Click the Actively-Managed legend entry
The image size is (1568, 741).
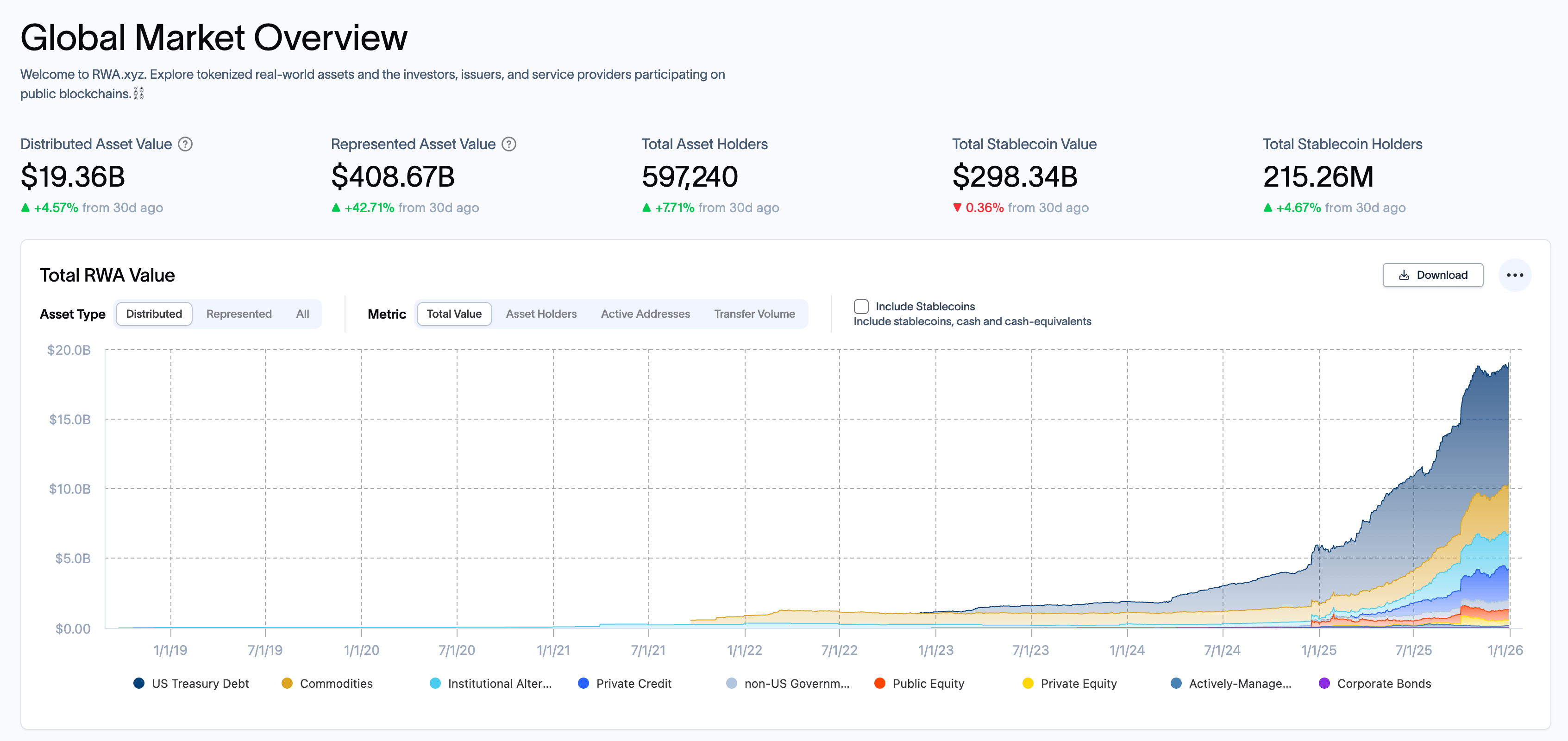(x=1231, y=683)
